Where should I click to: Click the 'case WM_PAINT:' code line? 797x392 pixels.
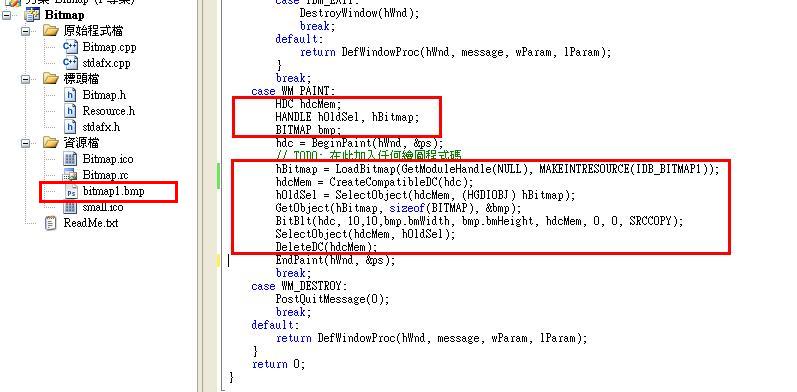tap(293, 92)
